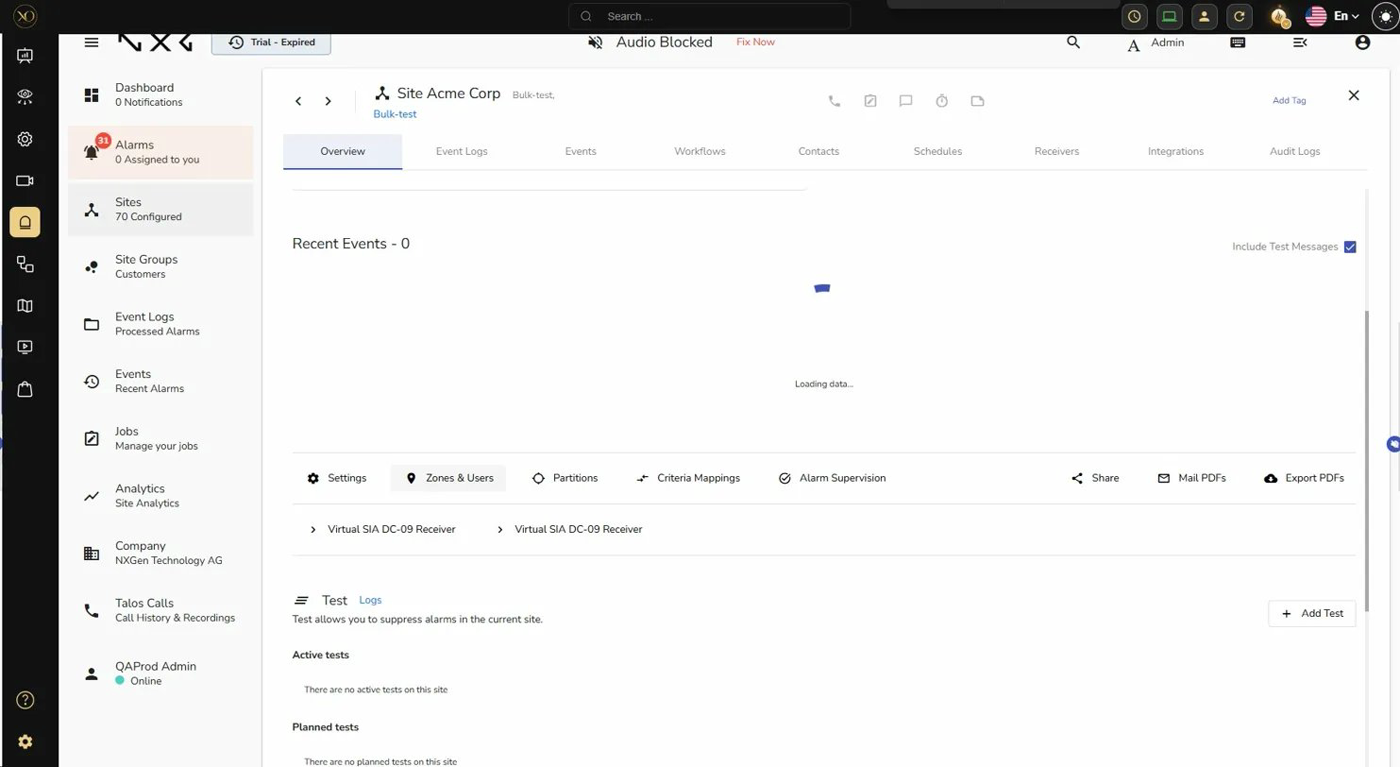Switch to the Event Logs tab
The height and width of the screenshot is (767, 1400).
point(461,152)
